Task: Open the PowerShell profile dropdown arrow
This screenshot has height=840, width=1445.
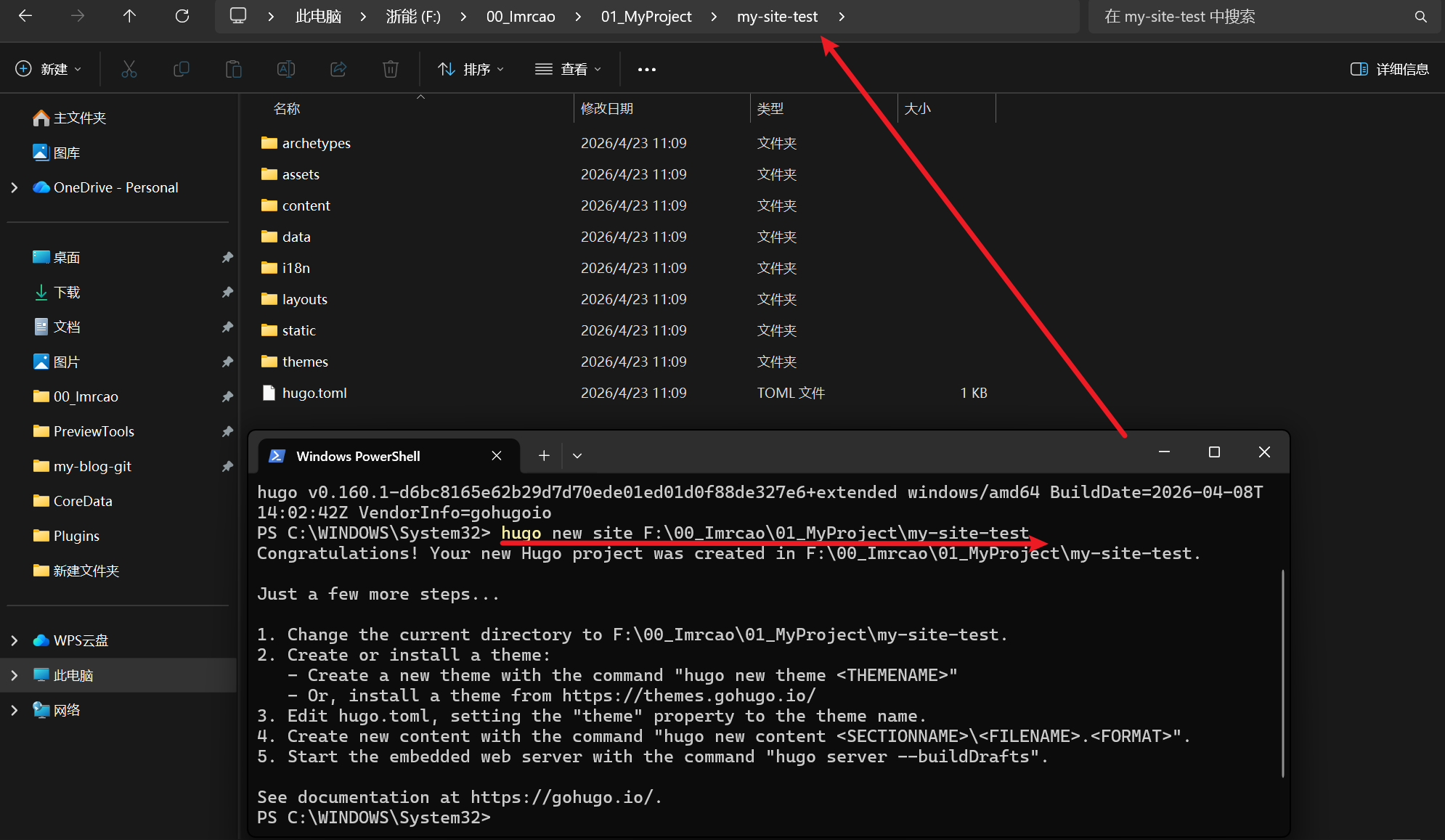Action: tap(577, 456)
